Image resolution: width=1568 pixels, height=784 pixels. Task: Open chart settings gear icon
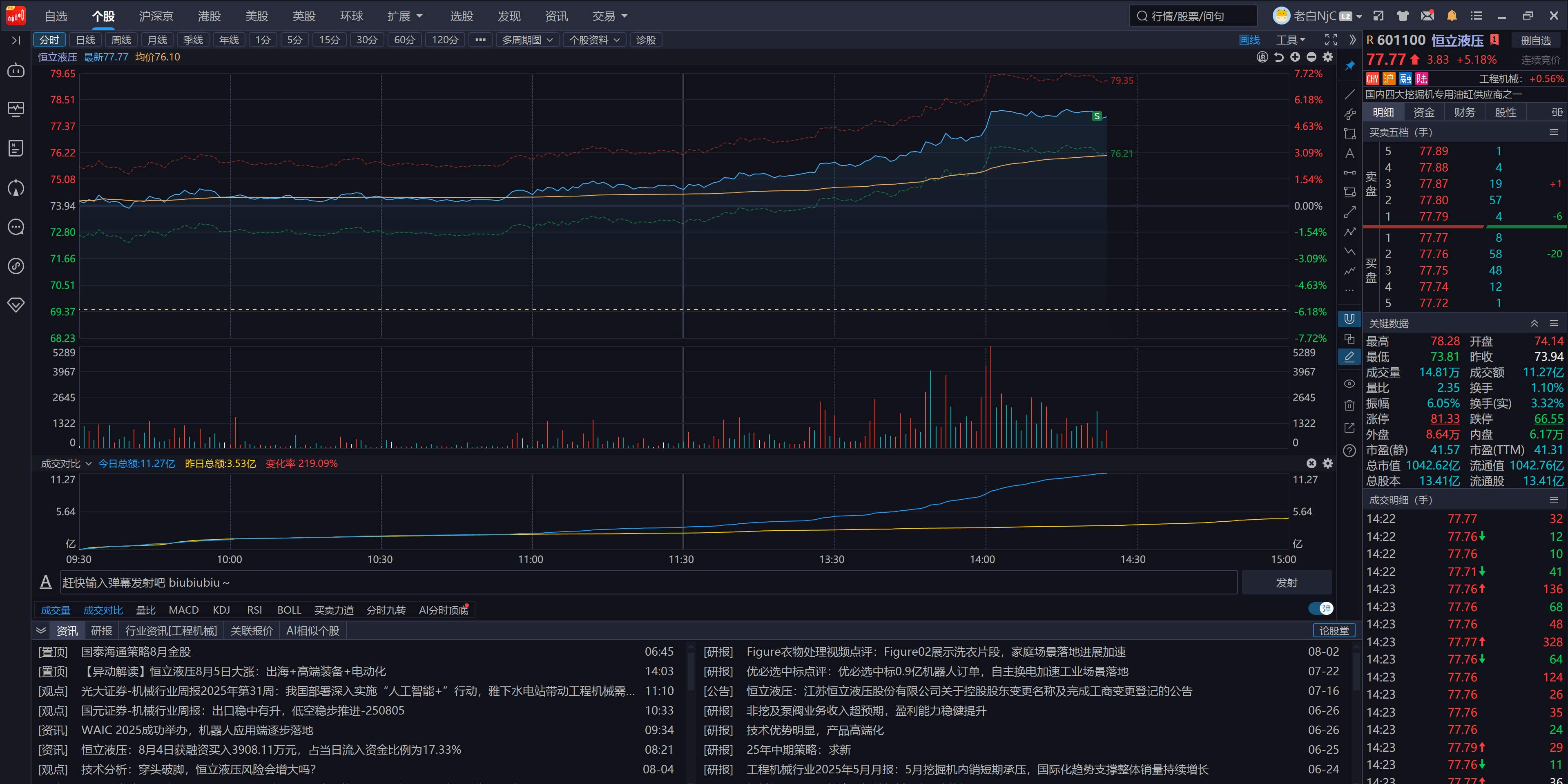pyautogui.click(x=1328, y=57)
